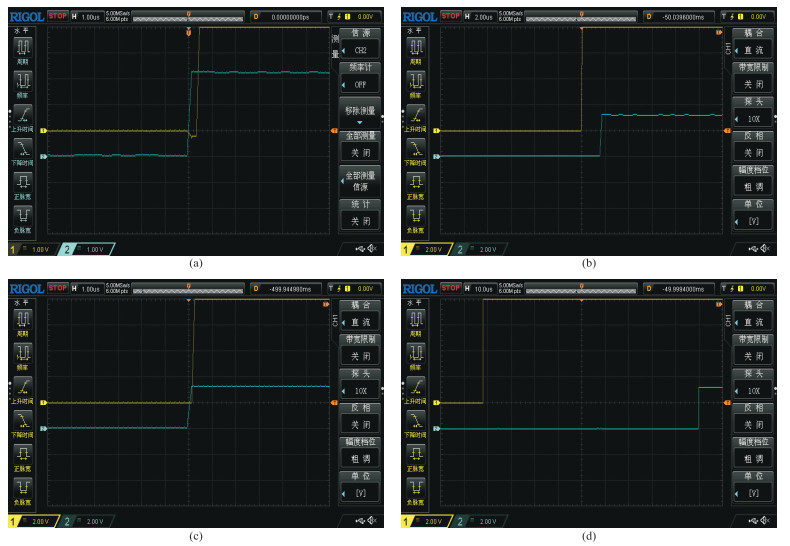This screenshot has width=790, height=546.
Task: Click the Rise Time (上升时间) icon in panel (a)
Action: click(22, 115)
